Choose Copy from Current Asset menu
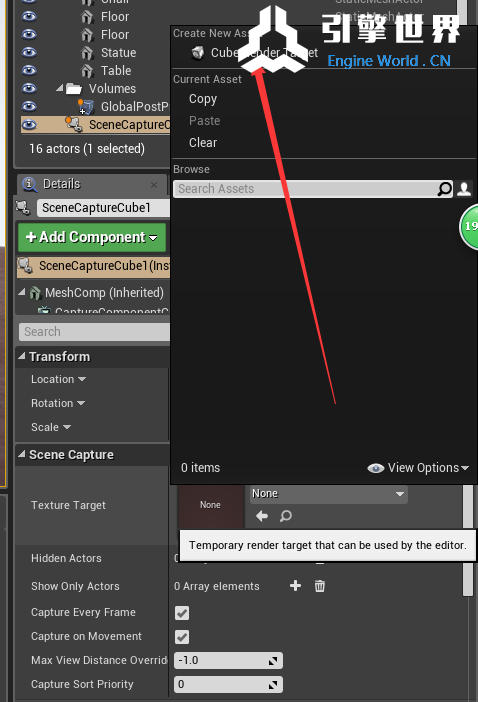 click(x=203, y=99)
